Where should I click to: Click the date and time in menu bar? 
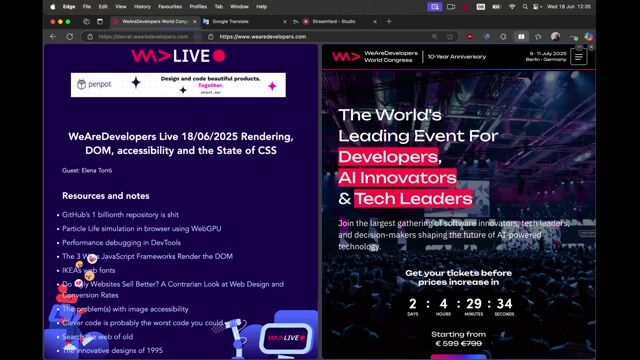(569, 7)
